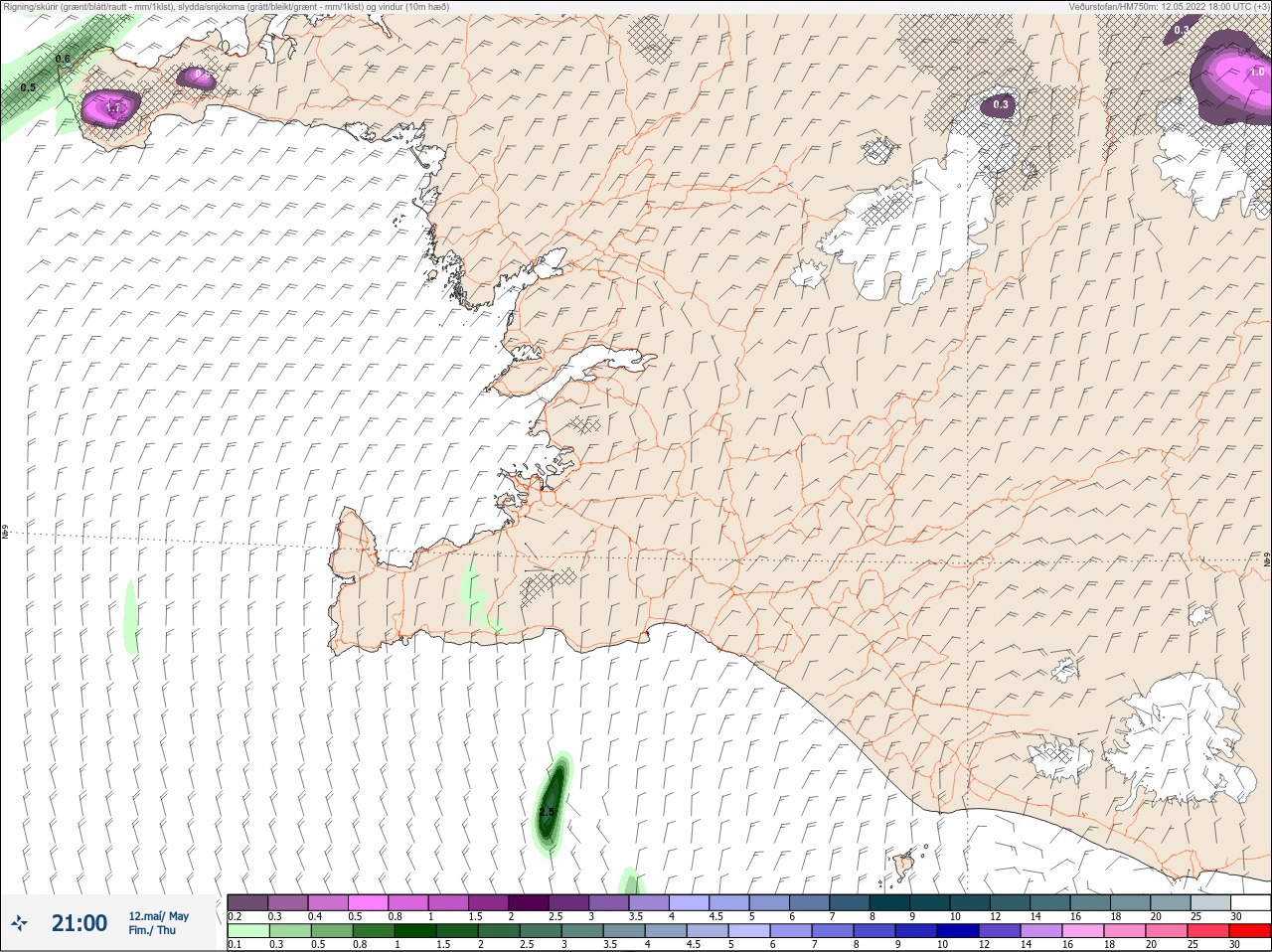Click the '12.maí/ May' date text
The width and height of the screenshot is (1272, 952).
click(158, 916)
